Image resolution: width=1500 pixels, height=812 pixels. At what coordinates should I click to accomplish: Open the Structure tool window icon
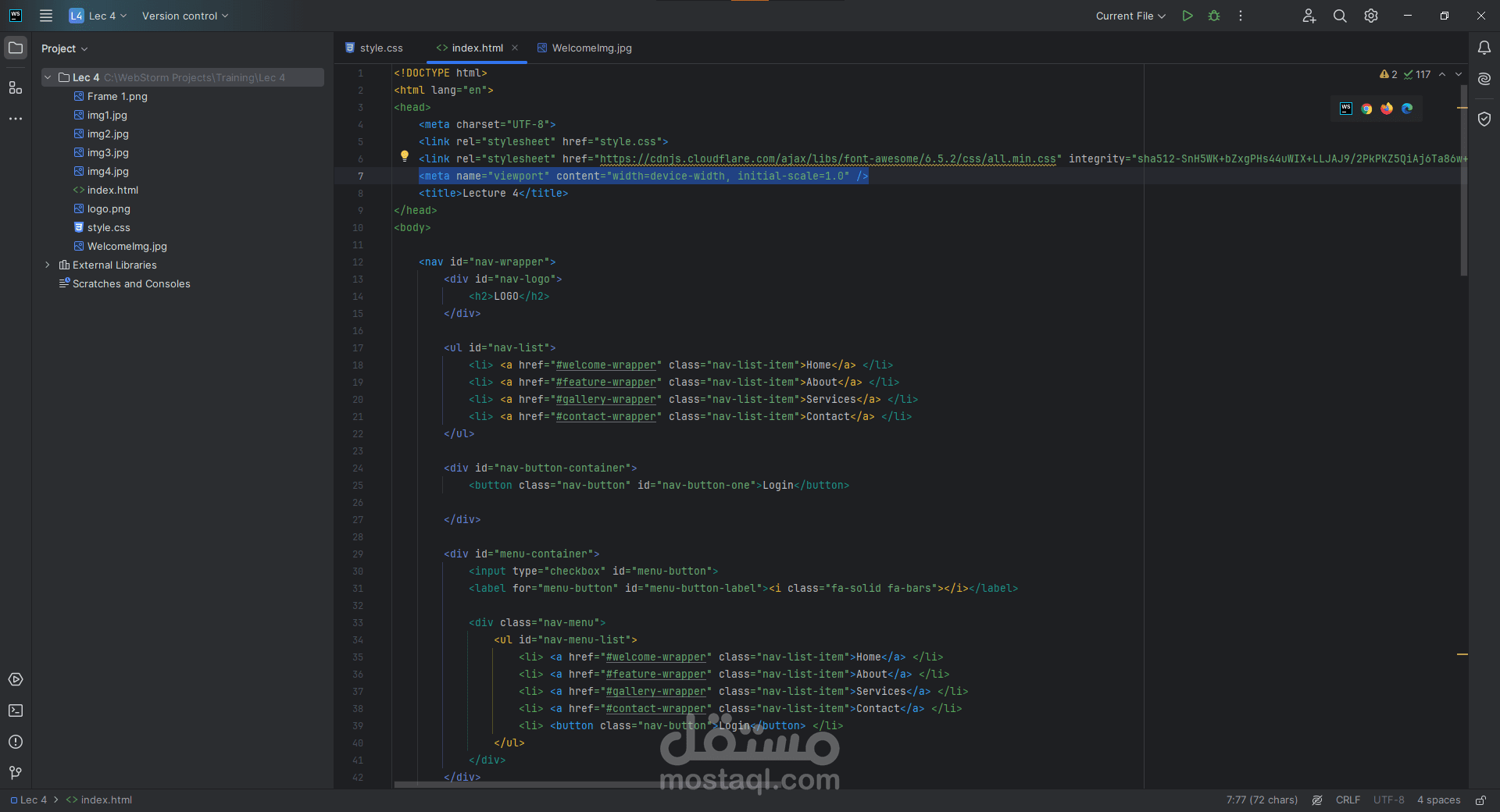coord(16,87)
